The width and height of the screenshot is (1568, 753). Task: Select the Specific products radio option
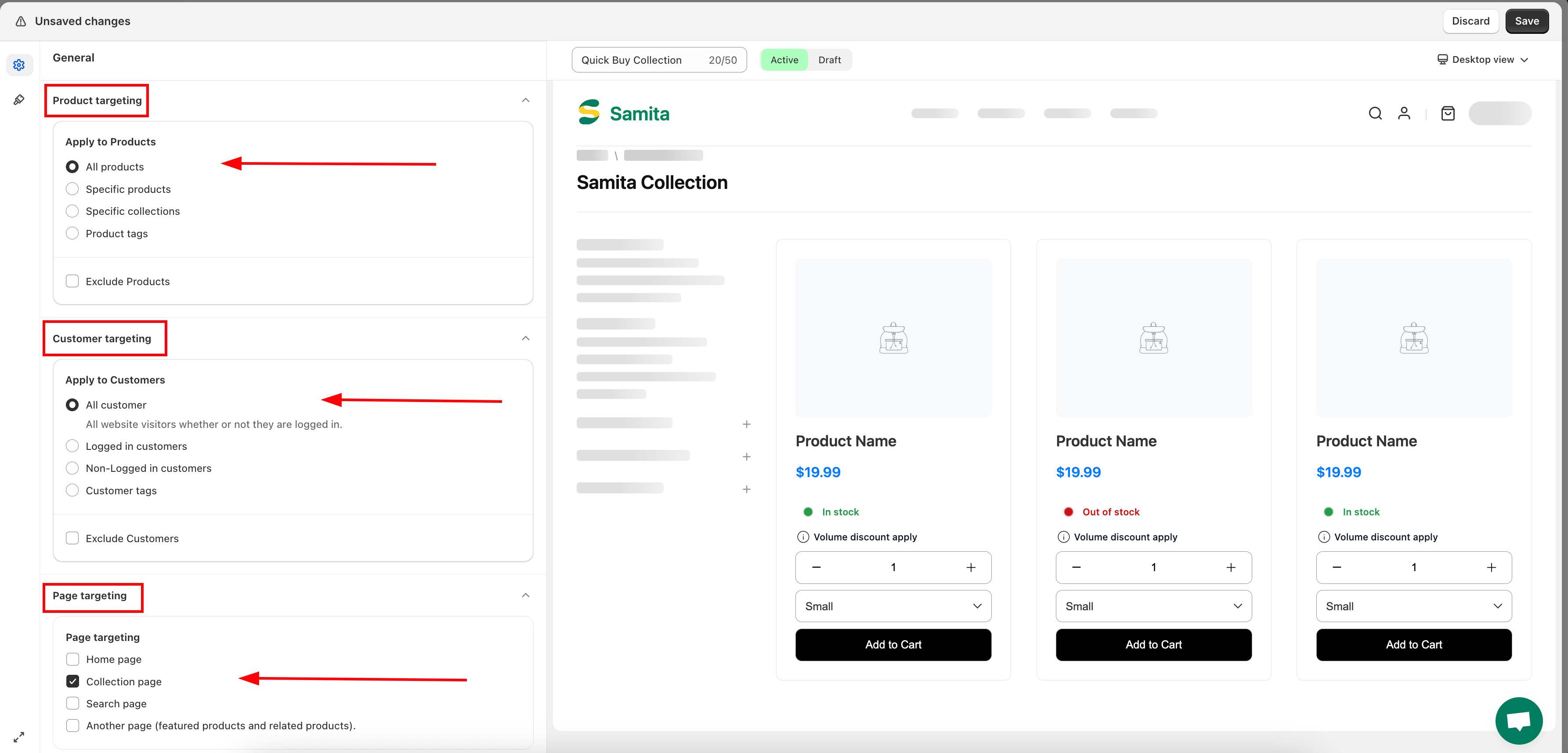click(x=72, y=189)
